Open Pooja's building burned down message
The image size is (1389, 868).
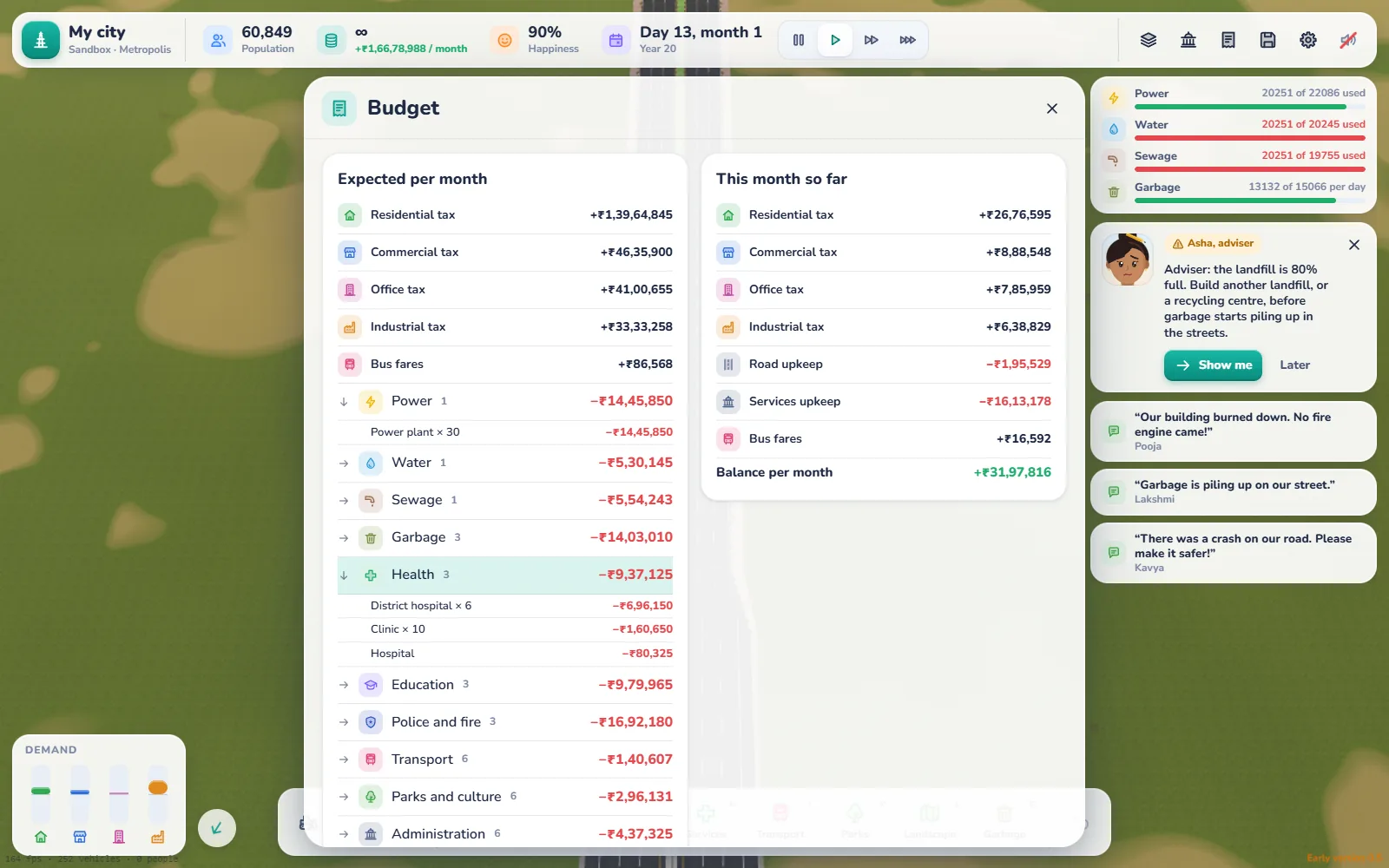tap(1234, 431)
